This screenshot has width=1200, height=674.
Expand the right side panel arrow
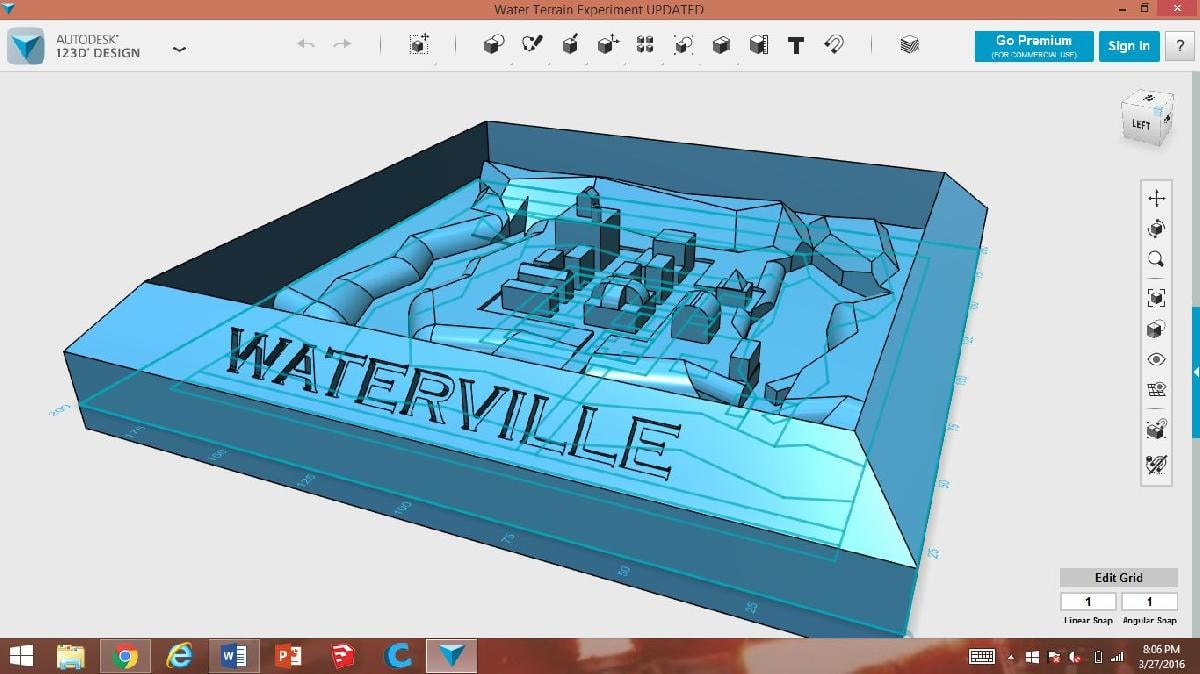1195,372
